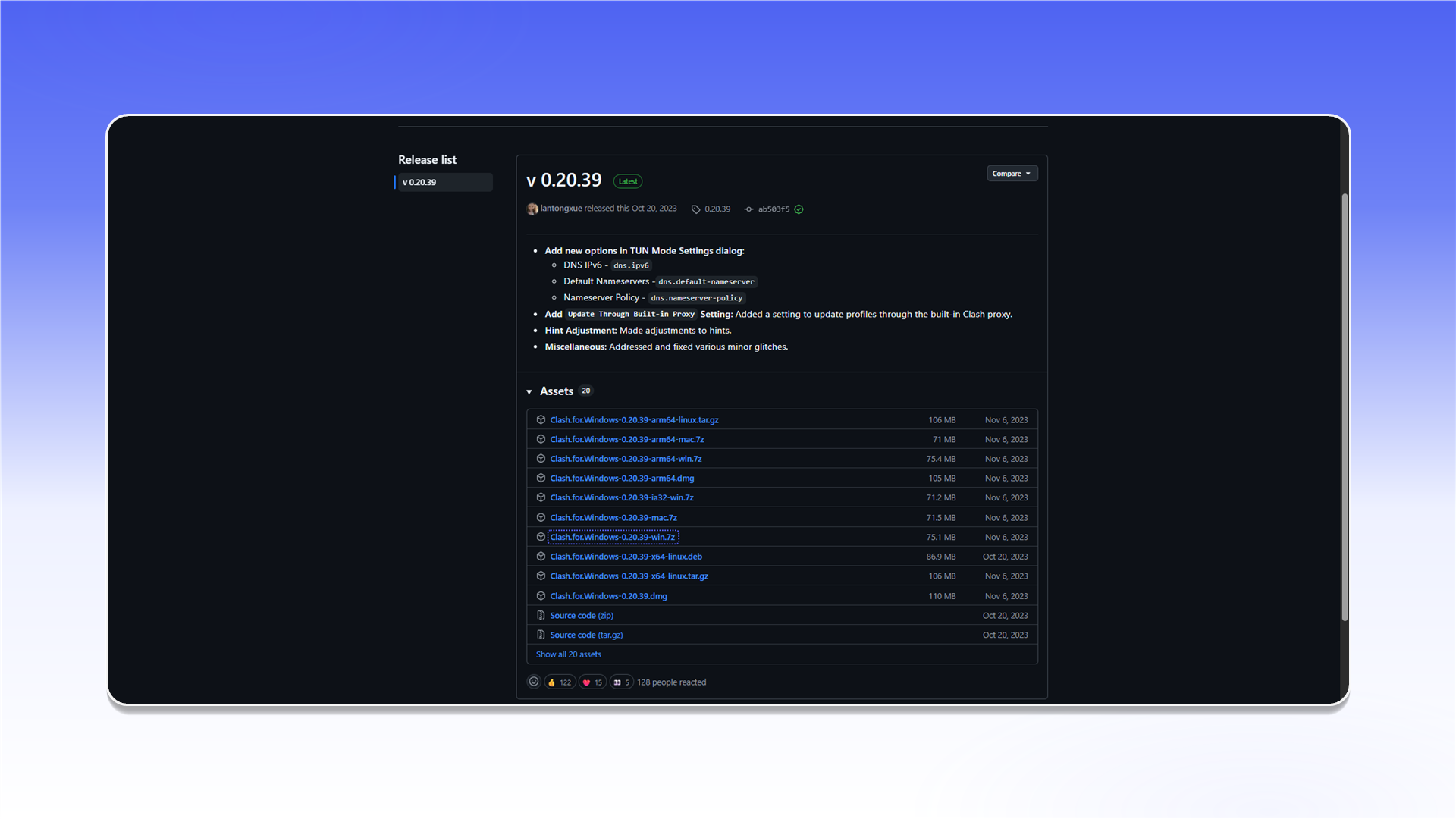The width and height of the screenshot is (1456, 819).
Task: Click the 86.9 MB size value
Action: click(940, 557)
